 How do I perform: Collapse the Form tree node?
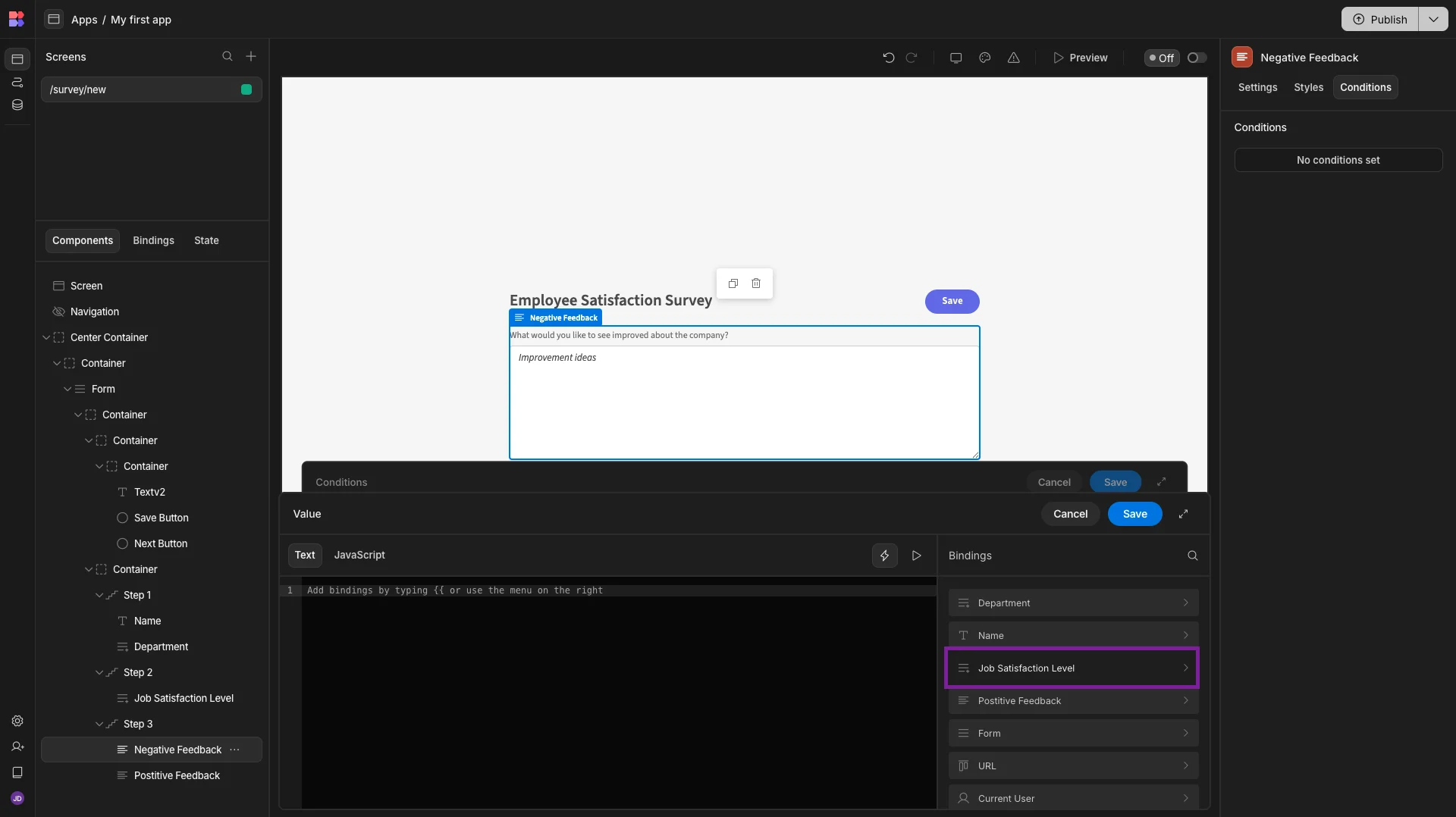point(67,389)
